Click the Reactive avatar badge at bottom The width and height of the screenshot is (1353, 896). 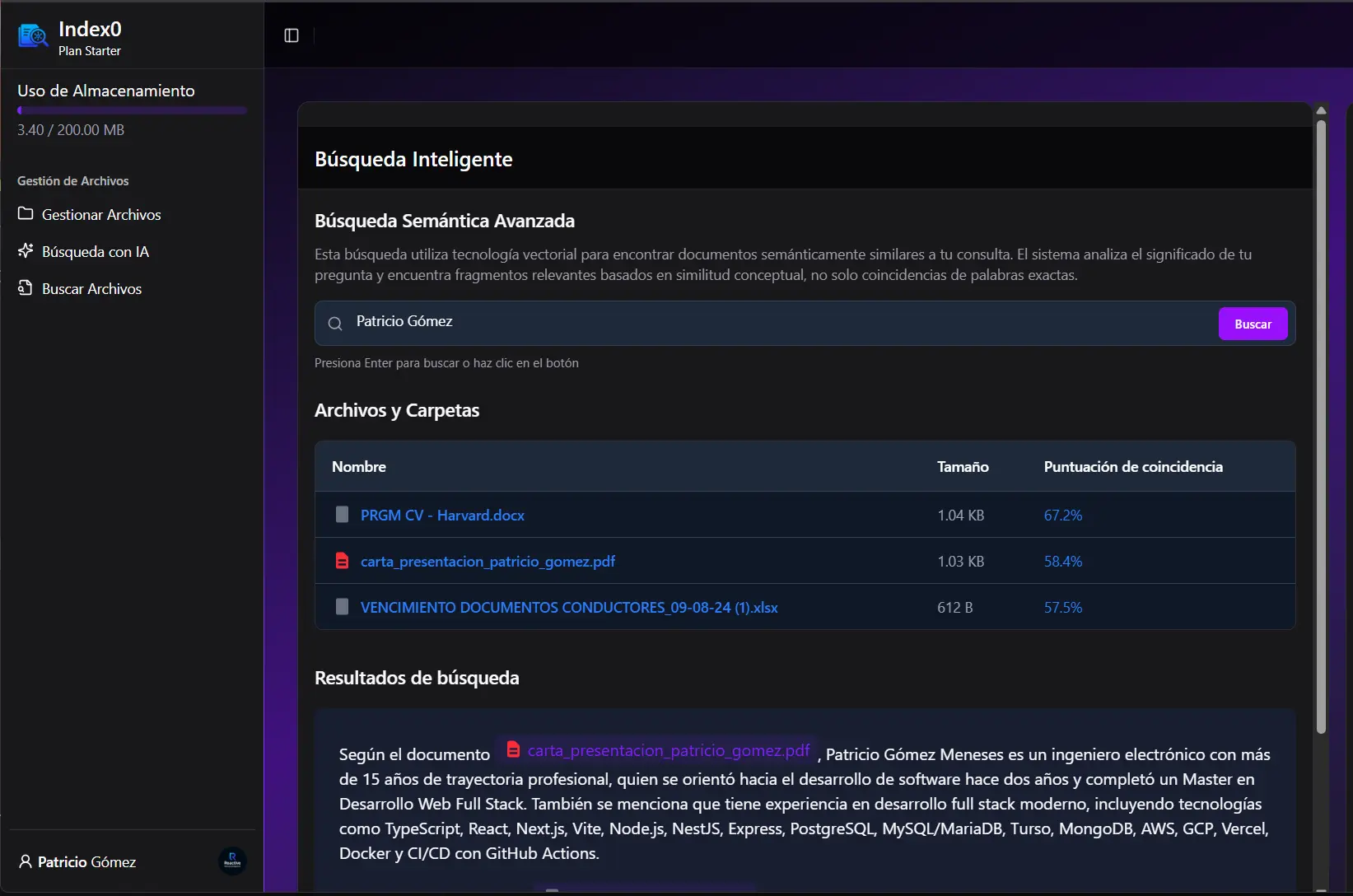pos(231,861)
